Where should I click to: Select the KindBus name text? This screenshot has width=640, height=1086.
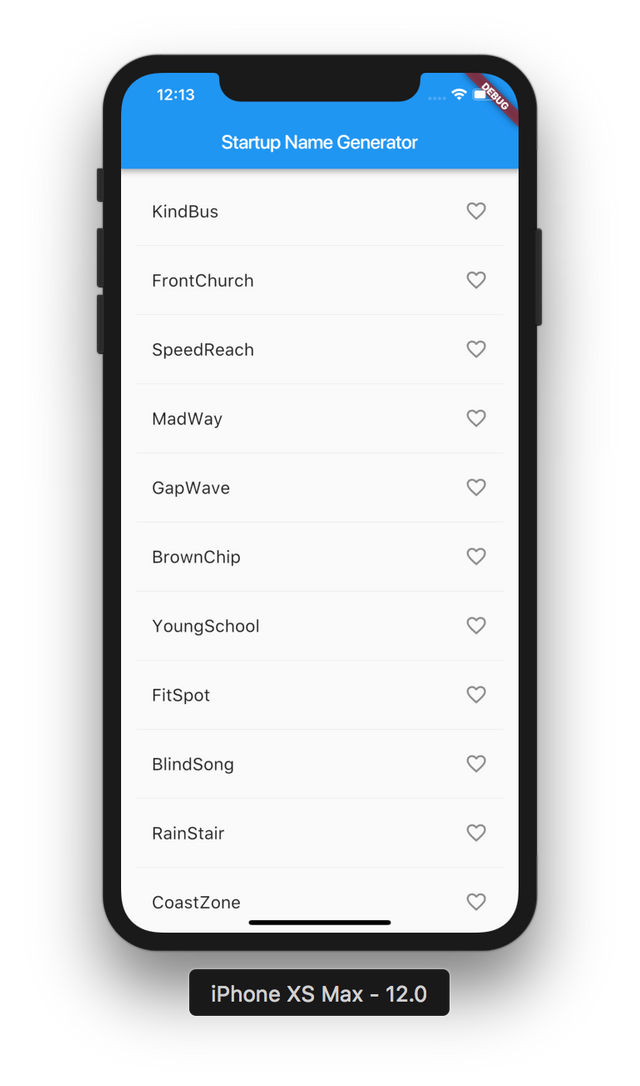click(x=185, y=212)
